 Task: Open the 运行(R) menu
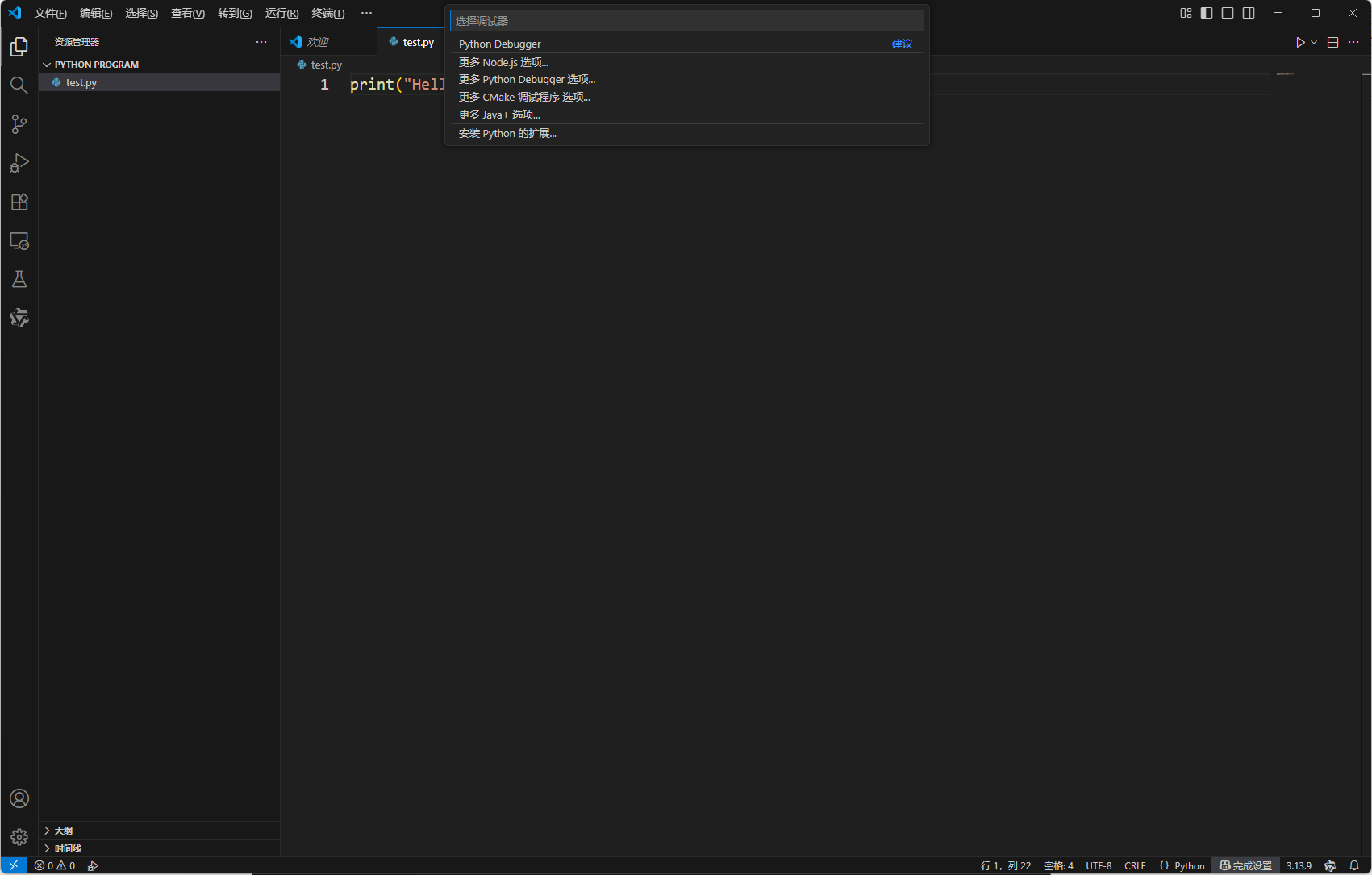pos(281,13)
